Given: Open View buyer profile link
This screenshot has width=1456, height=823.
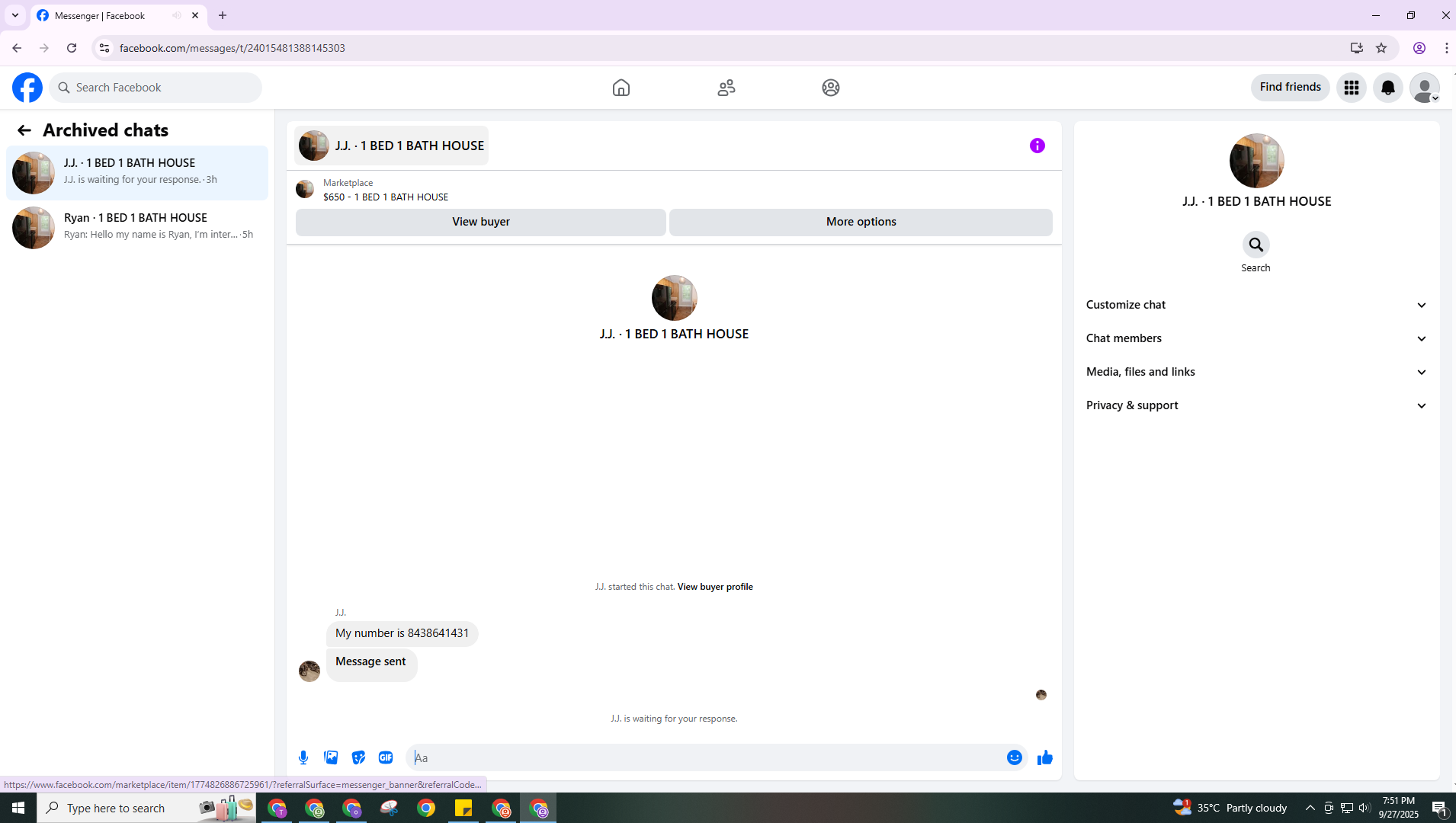Looking at the screenshot, I should click(x=714, y=587).
